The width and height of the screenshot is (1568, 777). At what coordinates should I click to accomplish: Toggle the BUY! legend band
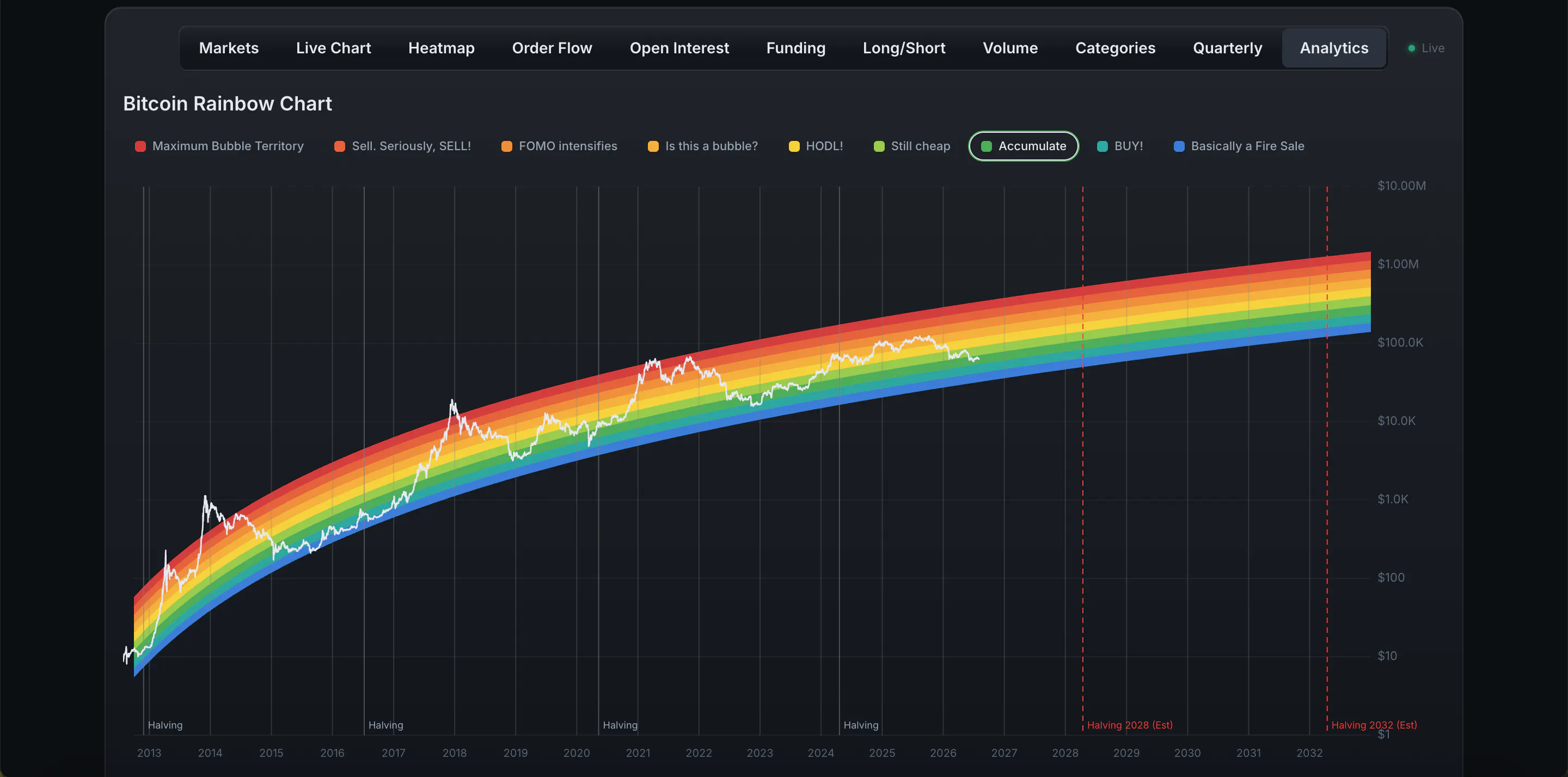[1119, 146]
